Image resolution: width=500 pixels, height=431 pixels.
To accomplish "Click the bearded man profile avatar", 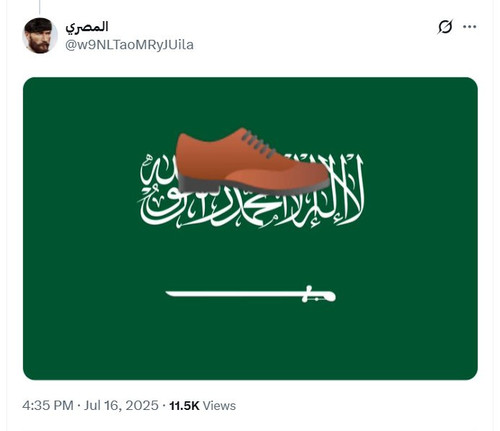I will point(40,36).
